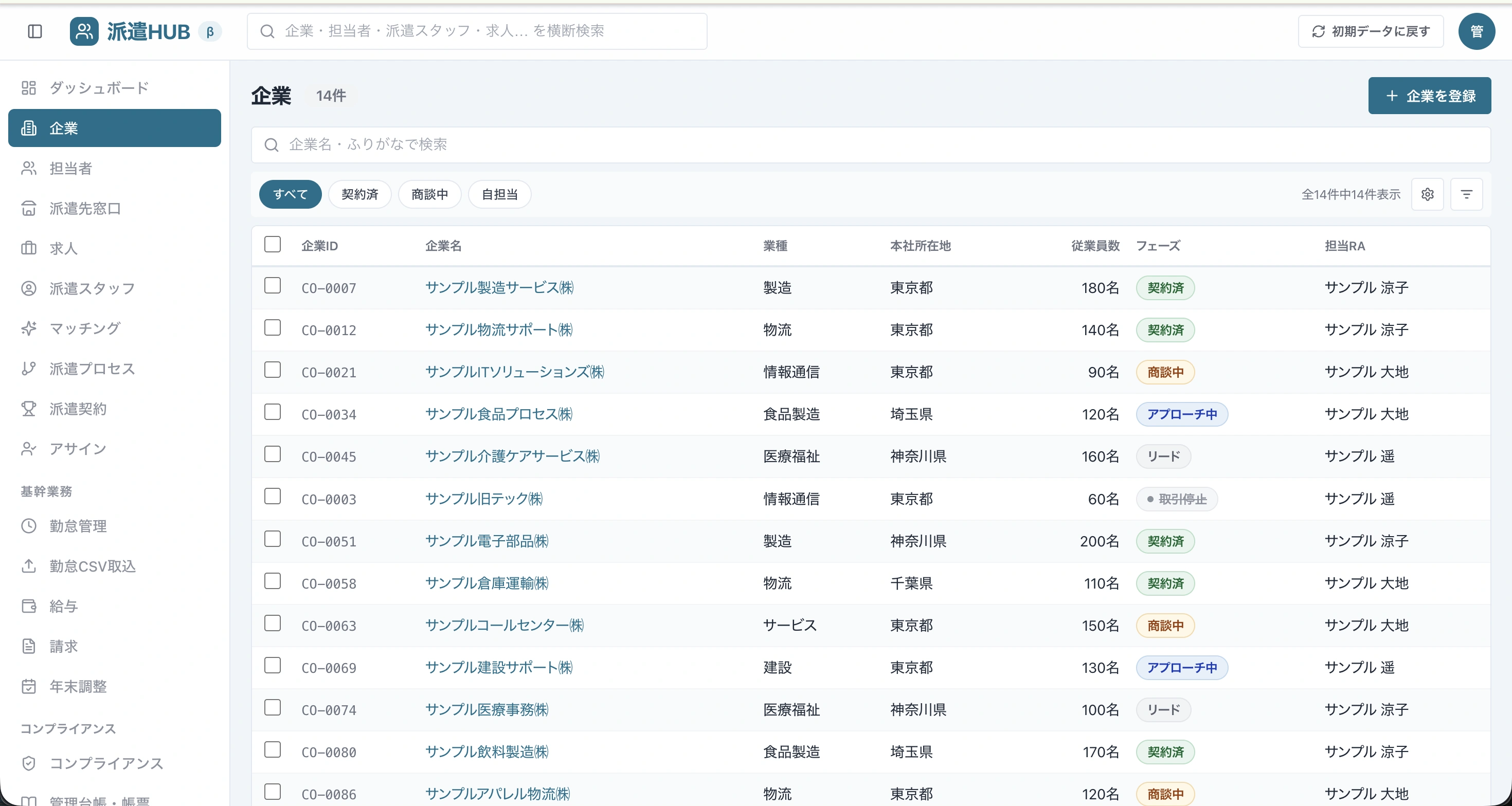Open 給与 in the sidebar
Screen dimensions: 1512x806
115,606
